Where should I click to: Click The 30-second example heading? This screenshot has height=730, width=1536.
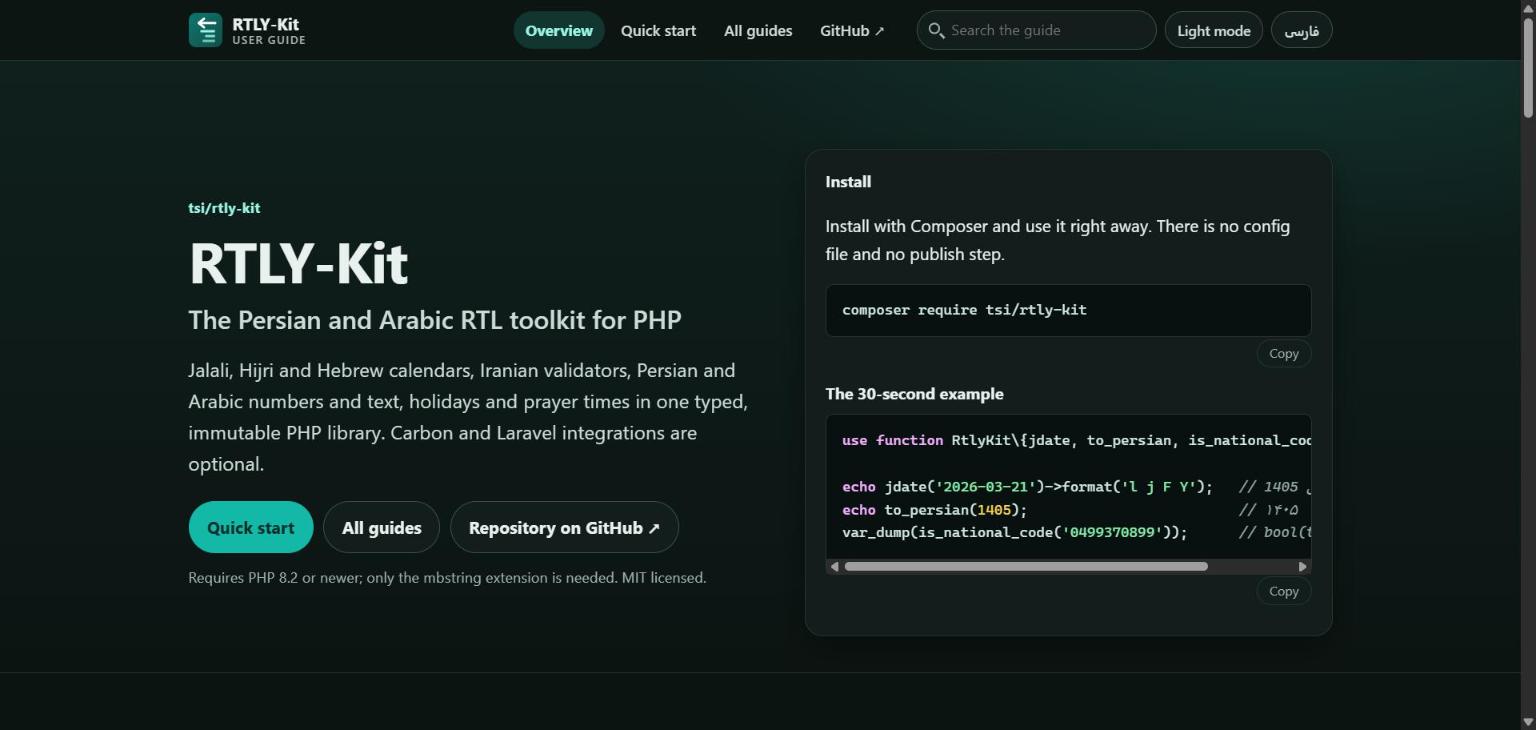click(x=914, y=393)
